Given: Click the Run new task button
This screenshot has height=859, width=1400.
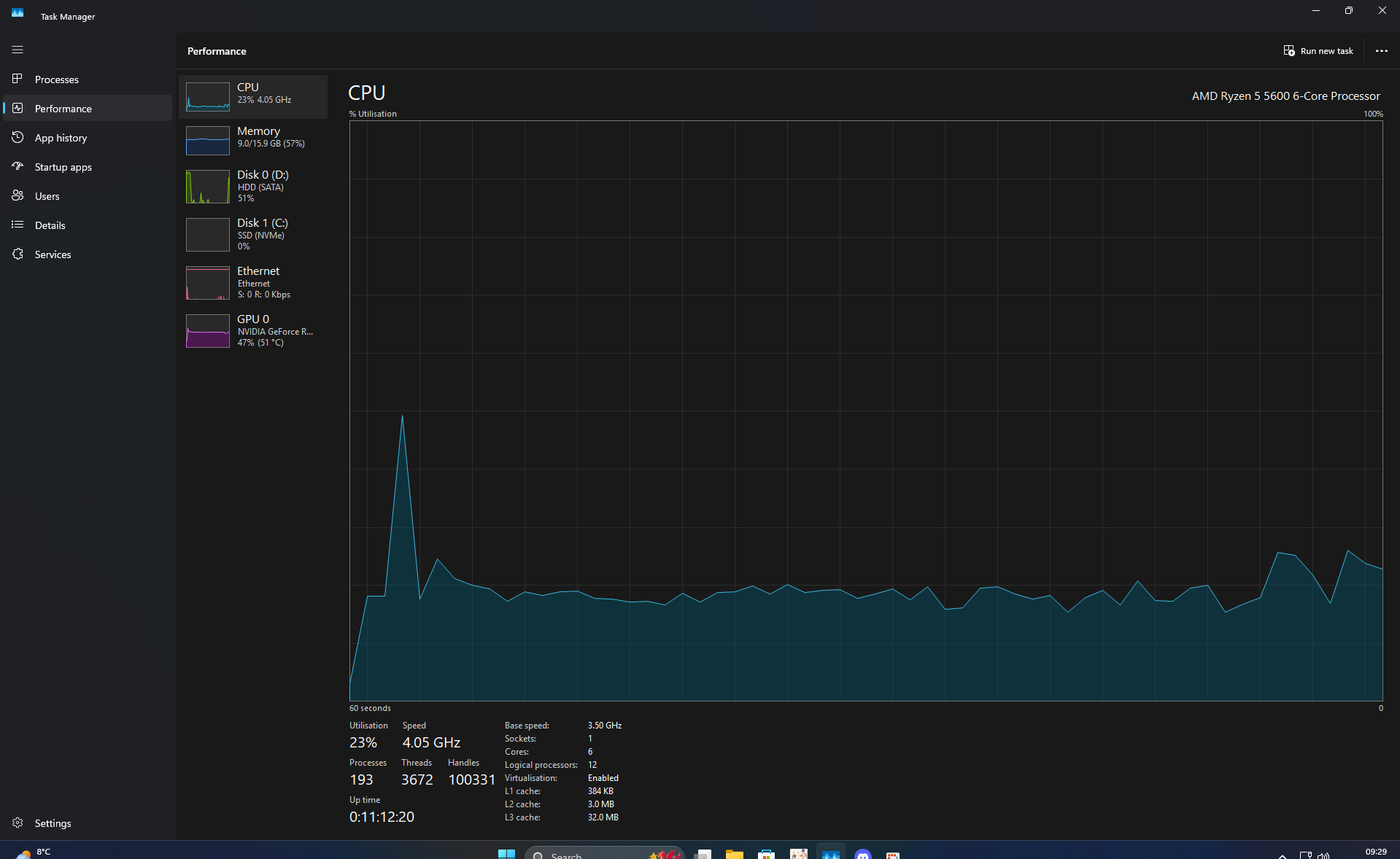Looking at the screenshot, I should click(1318, 50).
